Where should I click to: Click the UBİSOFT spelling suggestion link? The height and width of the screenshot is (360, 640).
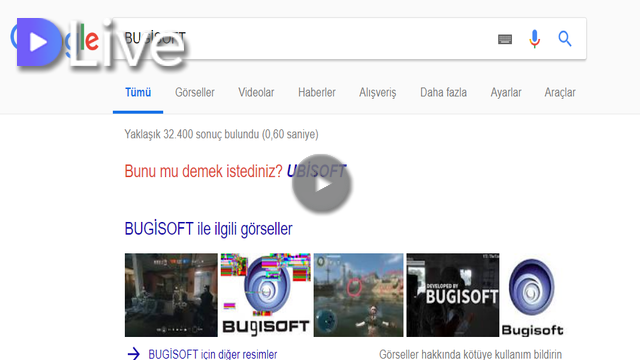click(316, 171)
